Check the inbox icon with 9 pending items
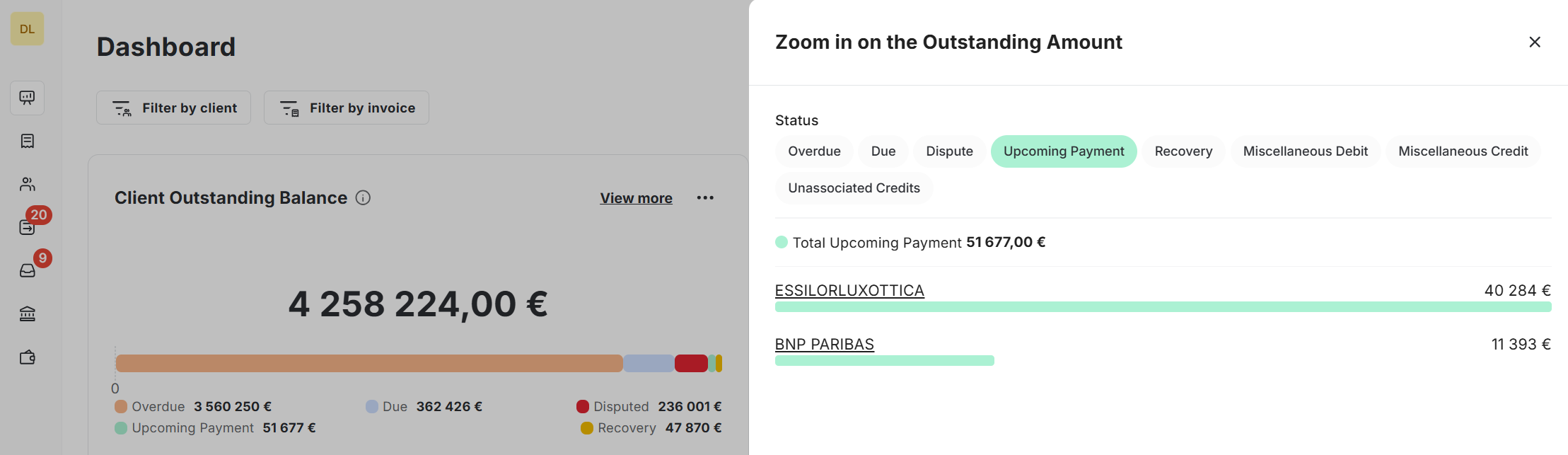The image size is (1568, 455). pyautogui.click(x=27, y=270)
